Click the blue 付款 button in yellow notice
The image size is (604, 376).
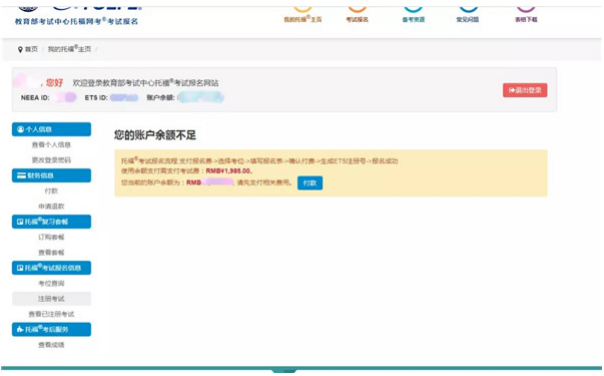pyautogui.click(x=310, y=183)
